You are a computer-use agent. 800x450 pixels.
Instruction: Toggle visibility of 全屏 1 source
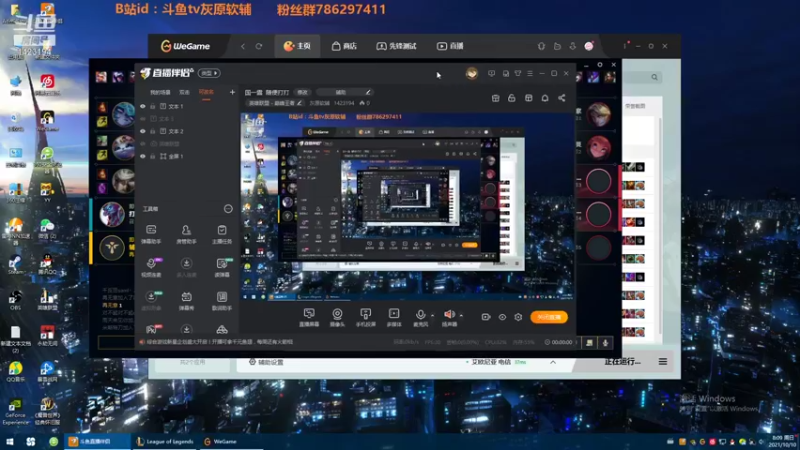[x=143, y=156]
